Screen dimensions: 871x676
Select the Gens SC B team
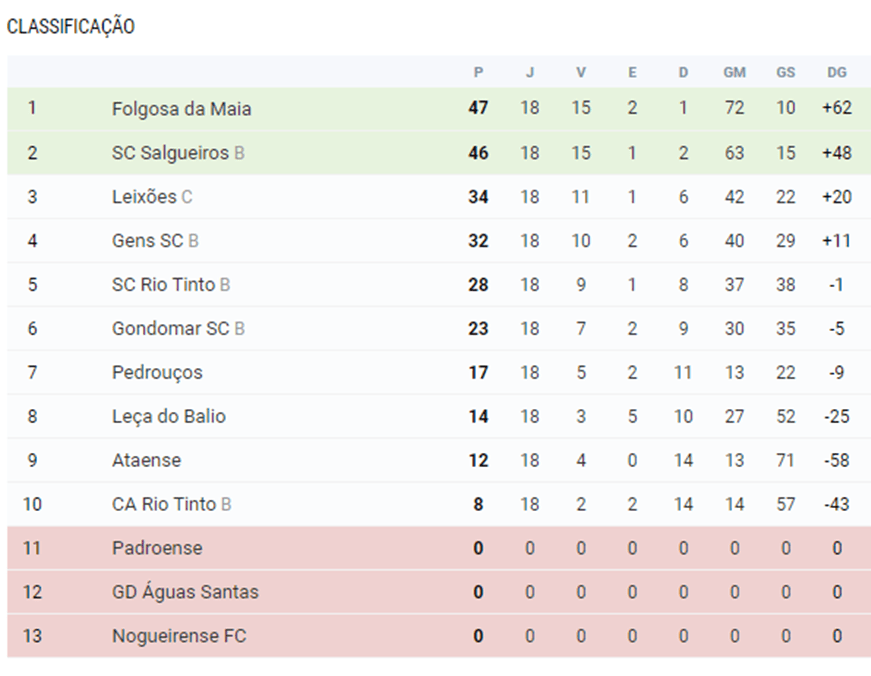click(155, 241)
